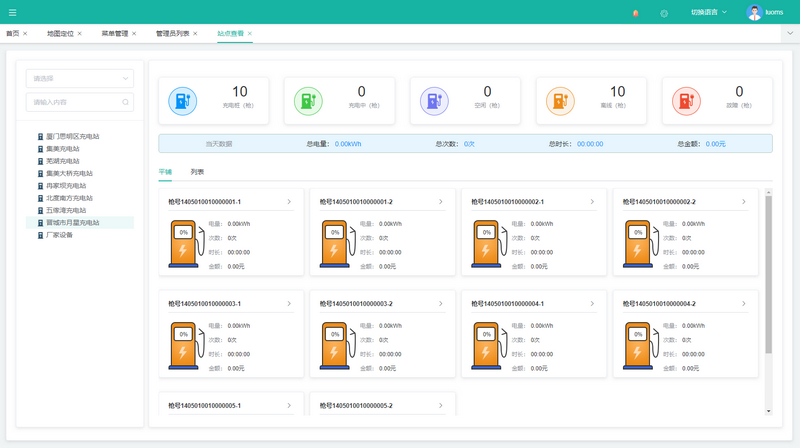800x448 pixels.
Task: Select 五缘湾充电站 in station tree
Action: click(66, 210)
